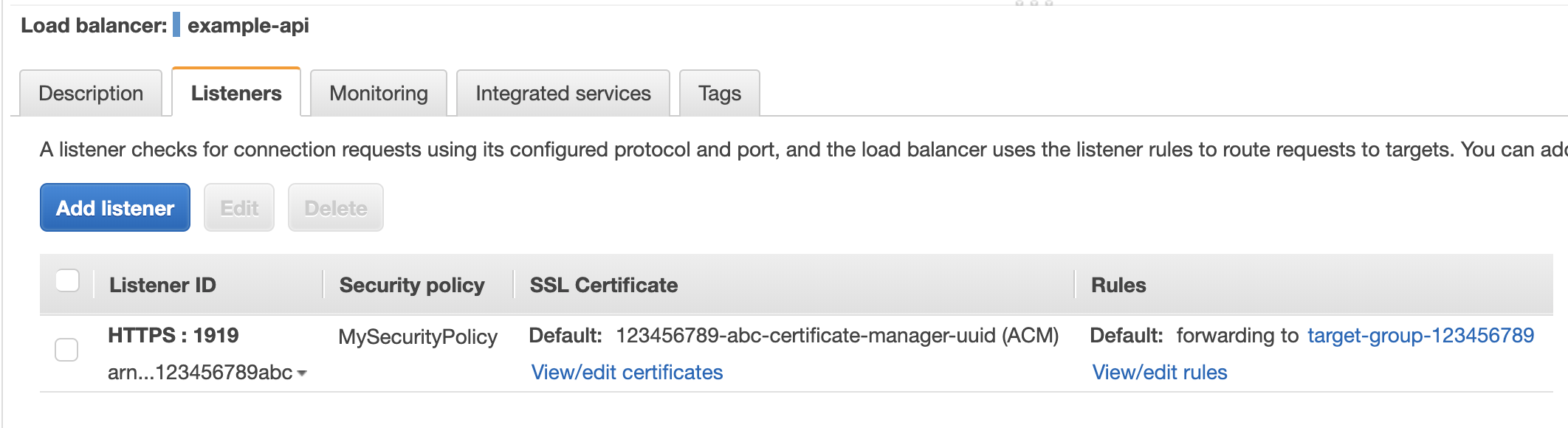
Task: Open the View/edit rules link
Action: [x=1160, y=372]
